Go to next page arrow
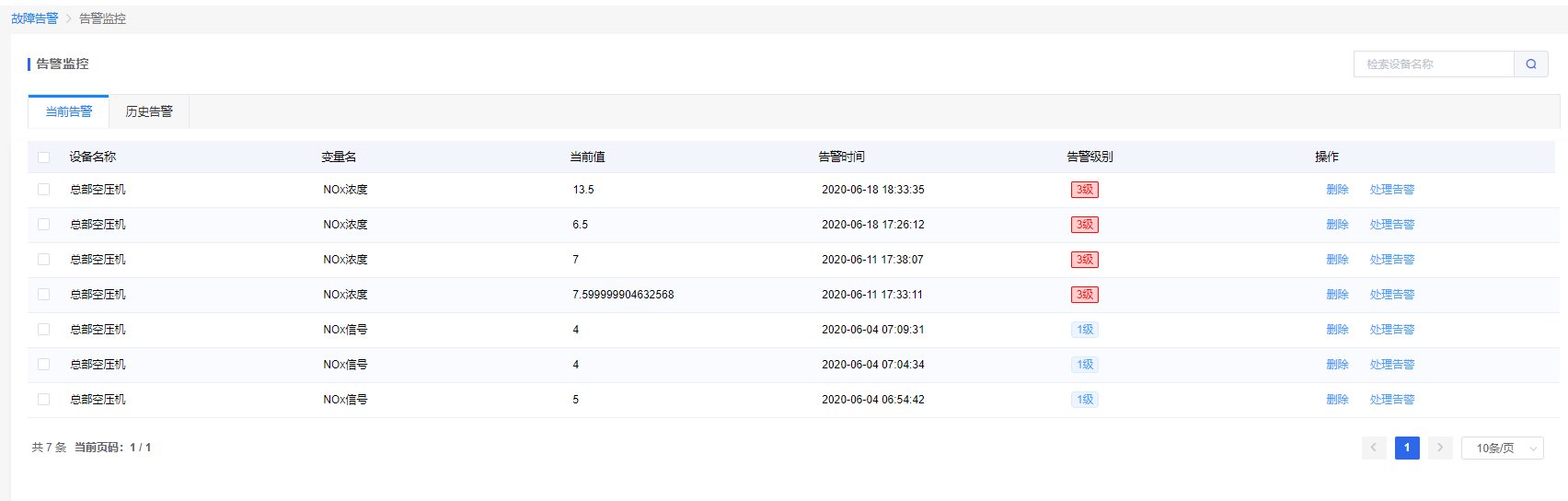 coord(1440,448)
